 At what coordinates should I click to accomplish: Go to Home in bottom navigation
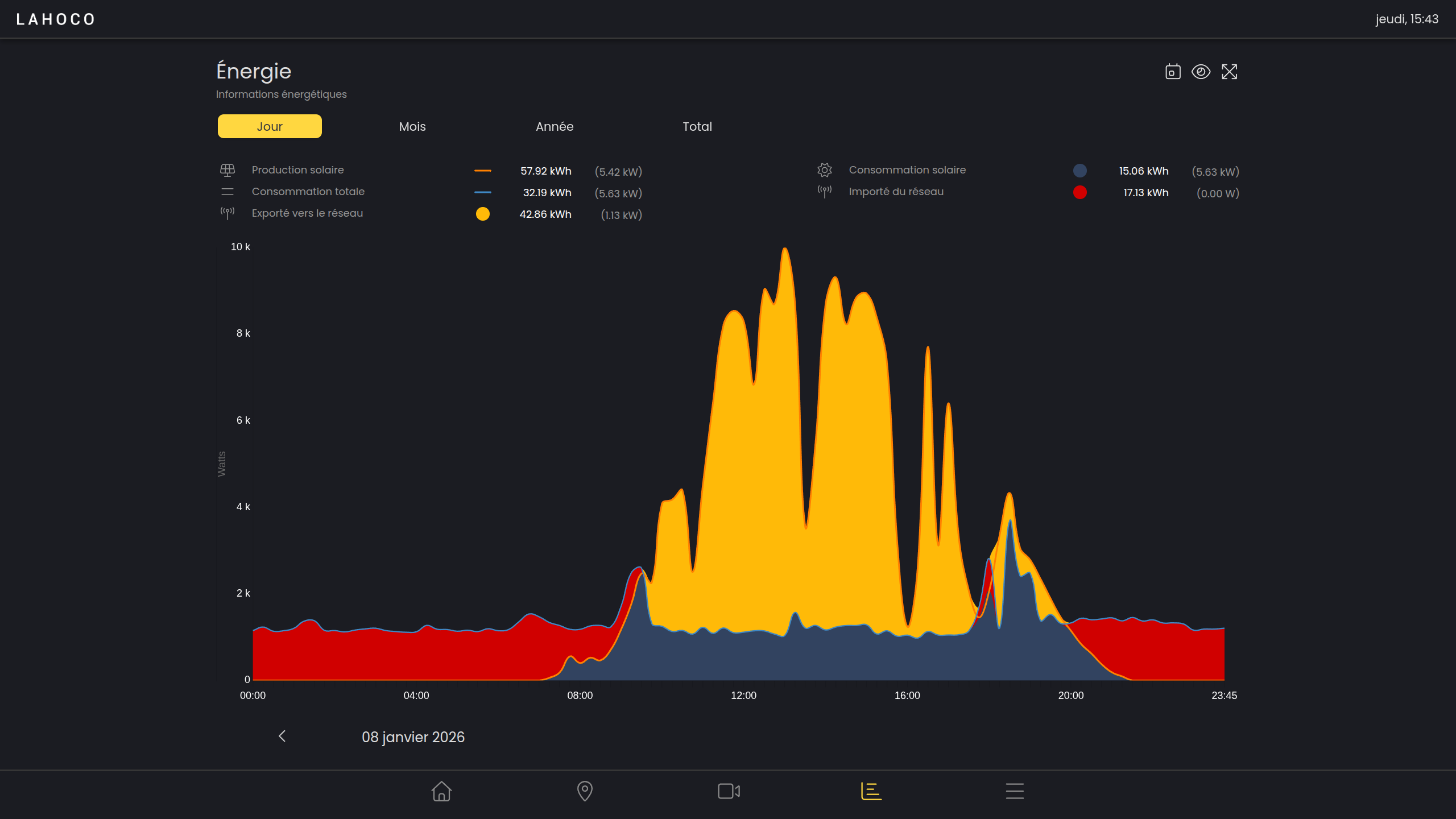[x=441, y=791]
